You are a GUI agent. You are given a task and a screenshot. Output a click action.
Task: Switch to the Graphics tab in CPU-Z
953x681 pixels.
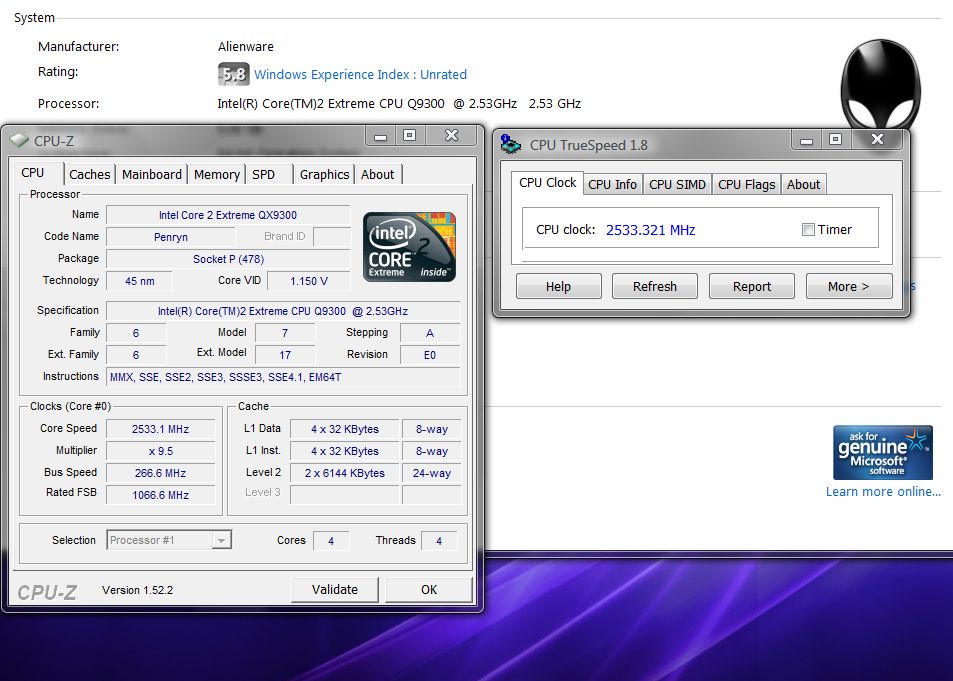pyautogui.click(x=324, y=175)
